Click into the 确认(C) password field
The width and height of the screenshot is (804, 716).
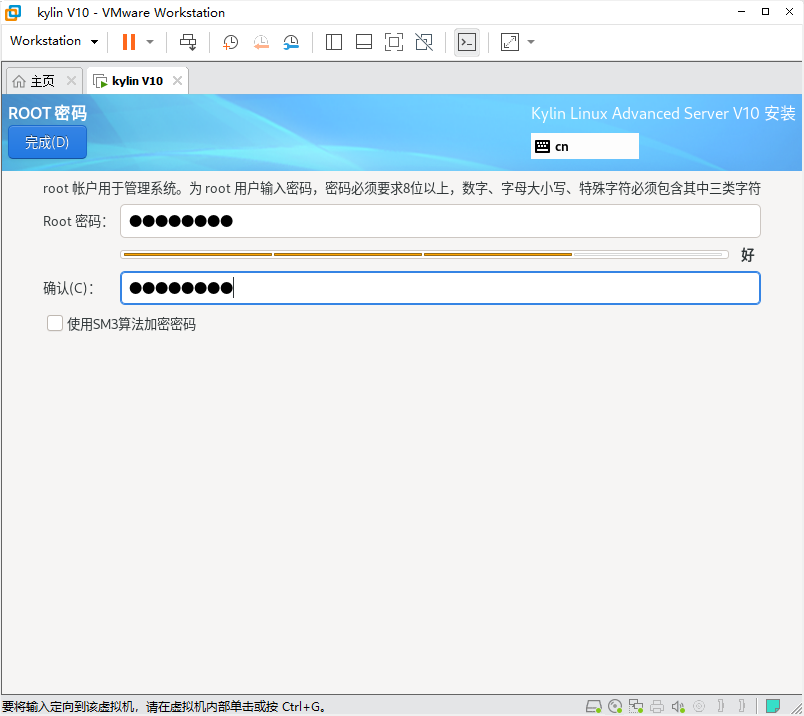tap(440, 288)
